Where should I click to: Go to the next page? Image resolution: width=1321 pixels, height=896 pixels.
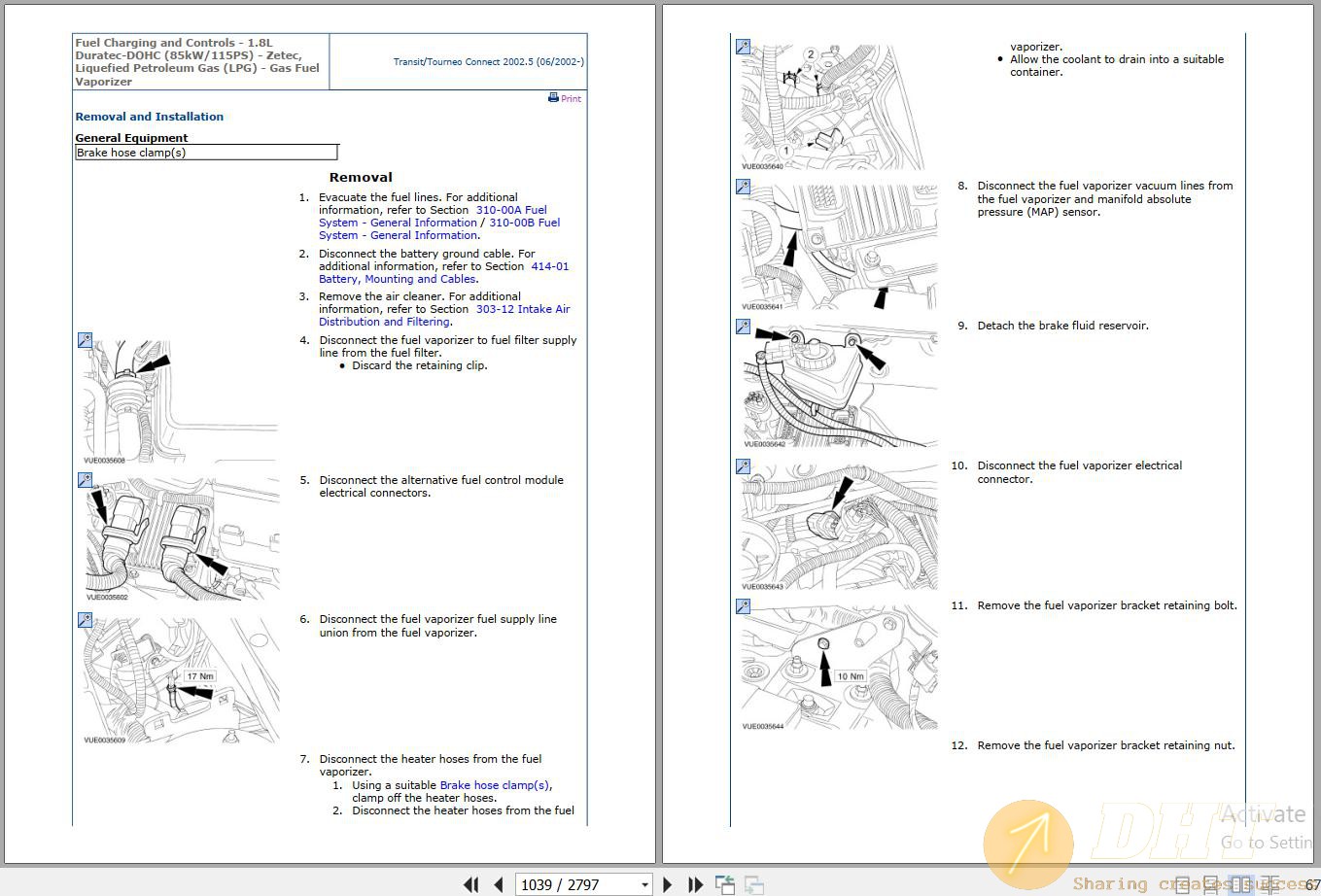coord(667,884)
